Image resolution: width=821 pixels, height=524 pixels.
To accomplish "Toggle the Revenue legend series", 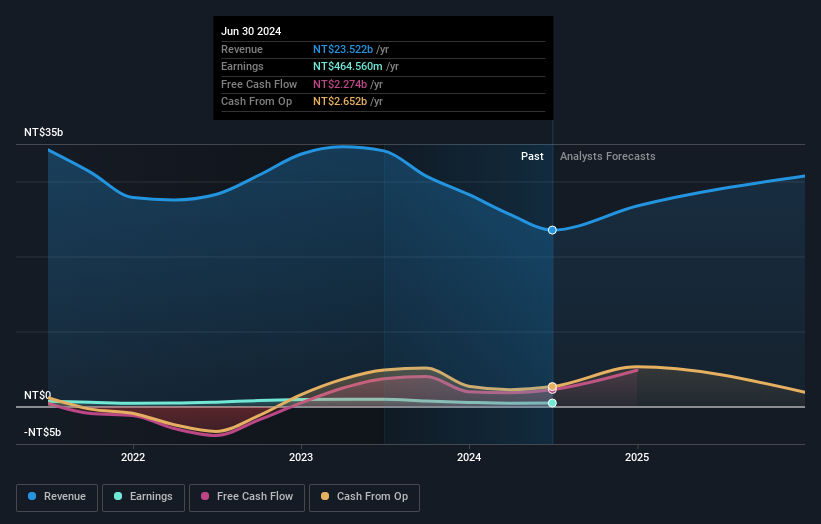I will pyautogui.click(x=57, y=497).
